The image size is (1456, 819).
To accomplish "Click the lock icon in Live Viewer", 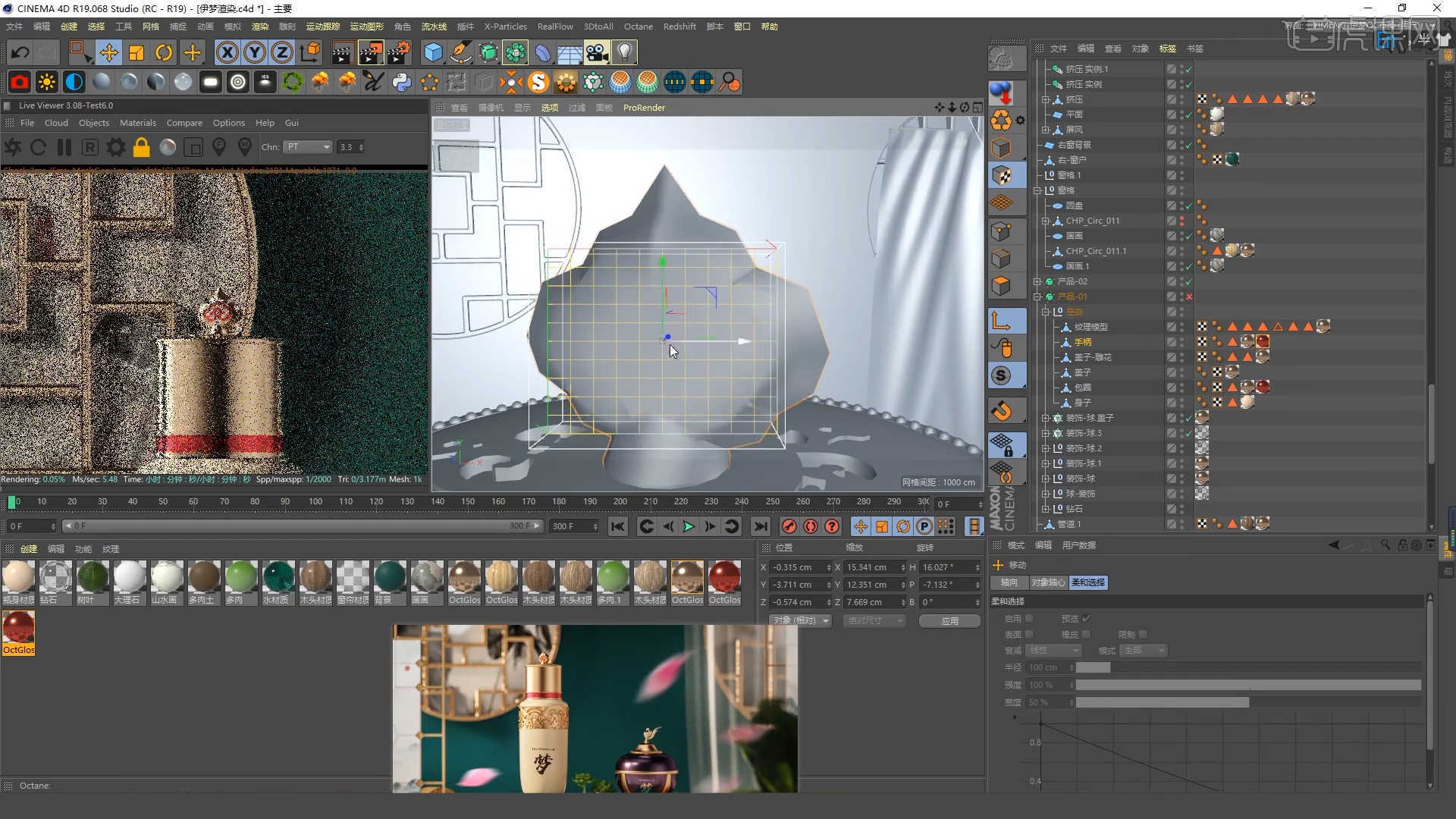I will pyautogui.click(x=141, y=147).
